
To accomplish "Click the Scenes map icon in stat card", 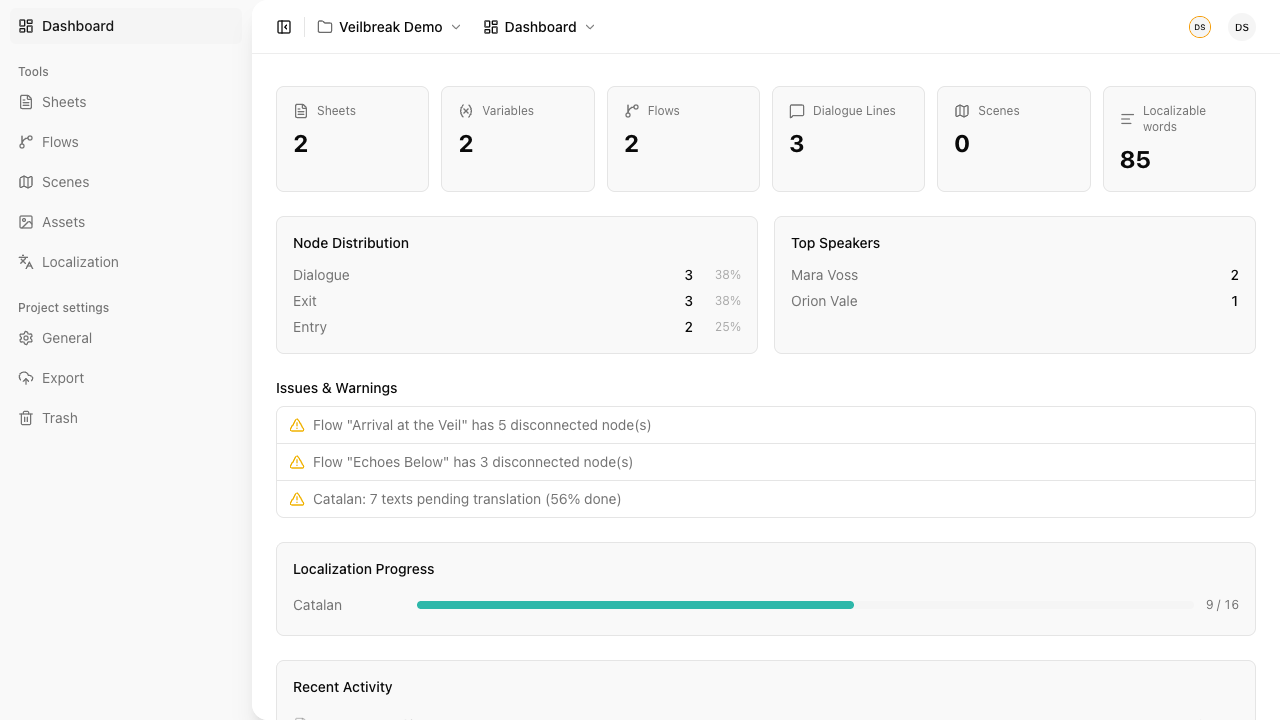I will (x=962, y=111).
